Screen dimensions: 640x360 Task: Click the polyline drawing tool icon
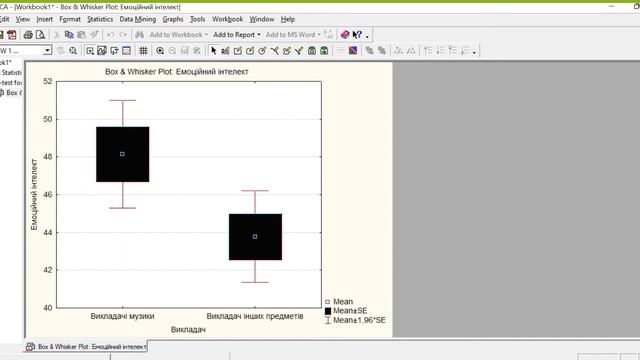pyautogui.click(x=274, y=51)
